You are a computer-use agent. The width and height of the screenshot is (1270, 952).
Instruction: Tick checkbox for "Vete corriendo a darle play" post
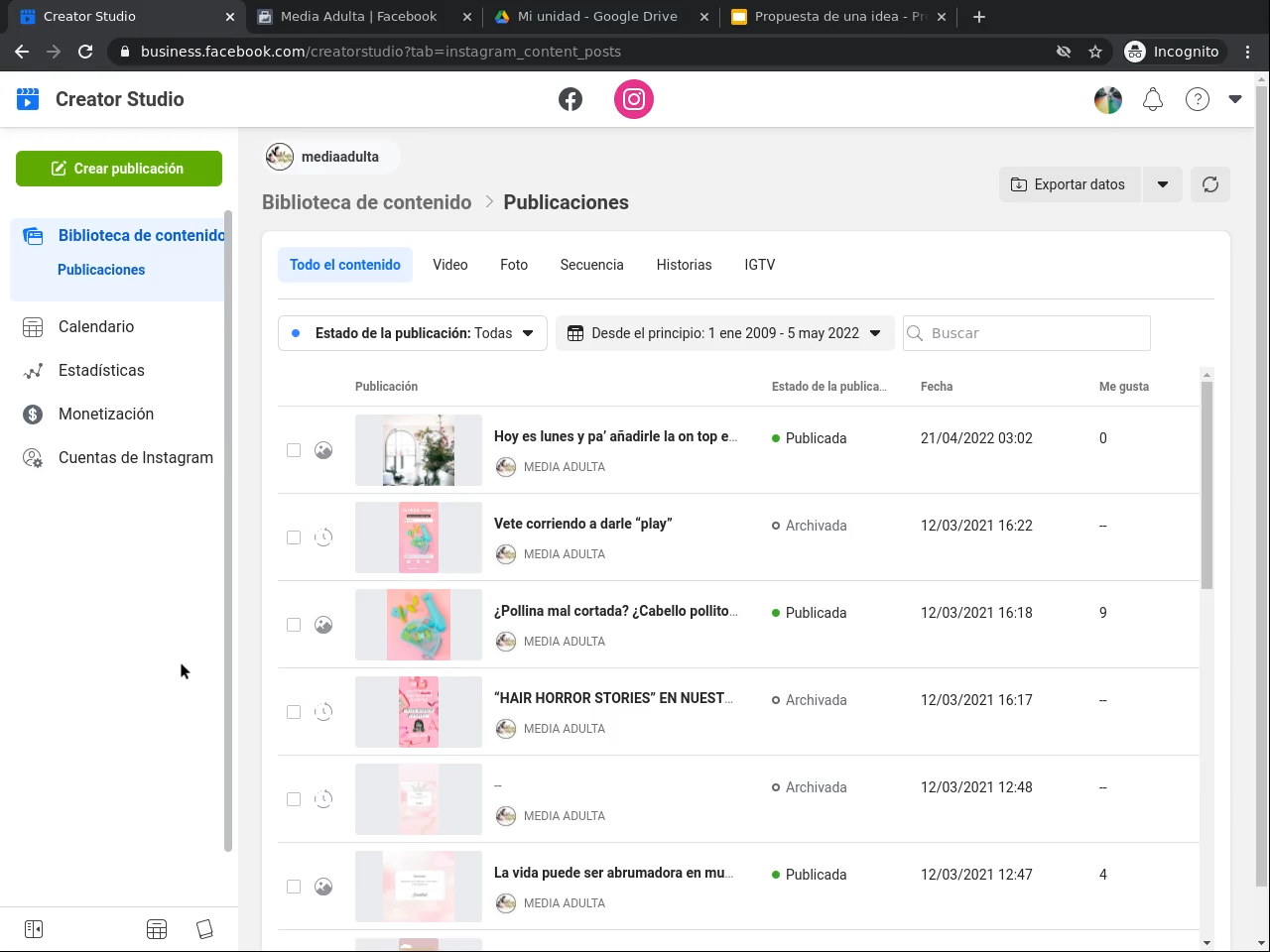(x=294, y=537)
